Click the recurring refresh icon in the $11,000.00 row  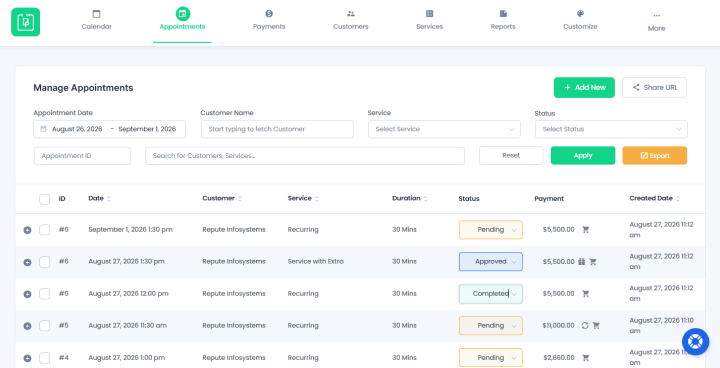pos(585,325)
